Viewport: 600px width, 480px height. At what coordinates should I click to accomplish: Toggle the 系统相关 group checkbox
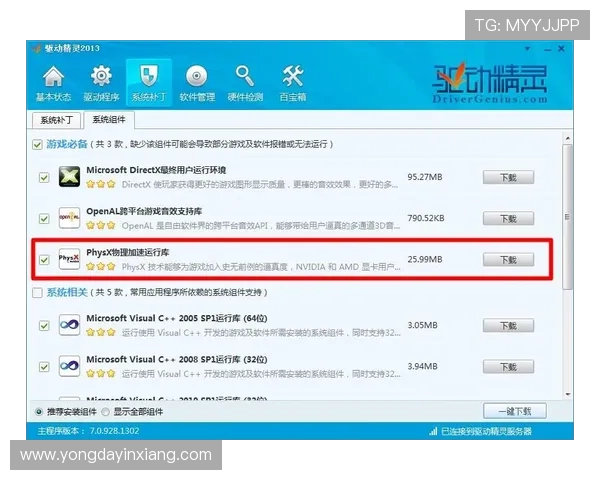[x=37, y=293]
